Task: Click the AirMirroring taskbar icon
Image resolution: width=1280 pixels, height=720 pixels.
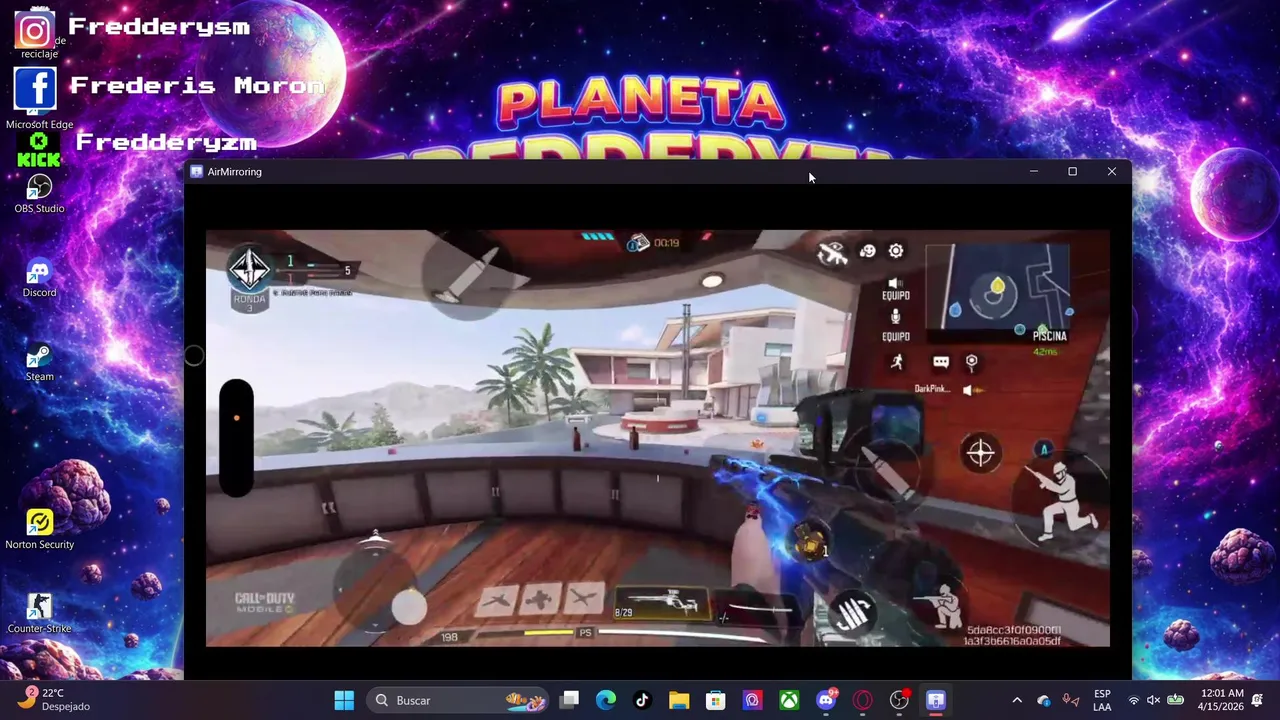Action: [x=936, y=700]
